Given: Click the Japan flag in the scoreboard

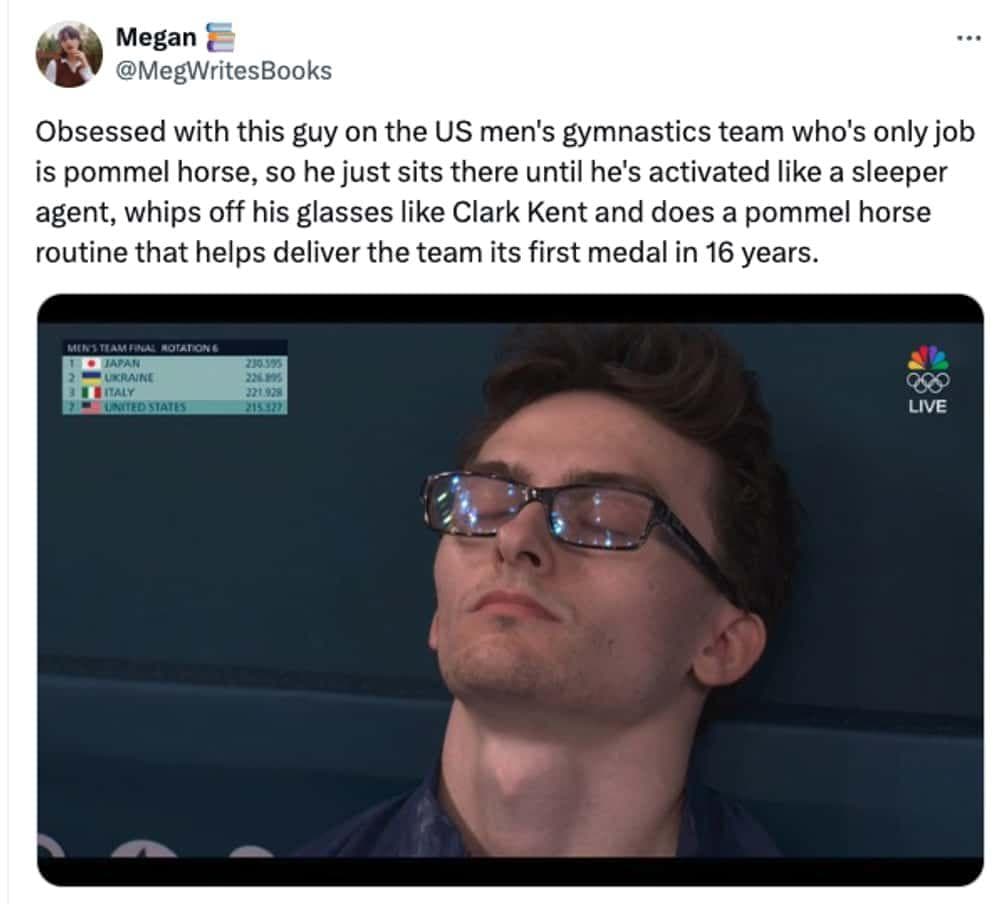Looking at the screenshot, I should pos(92,363).
